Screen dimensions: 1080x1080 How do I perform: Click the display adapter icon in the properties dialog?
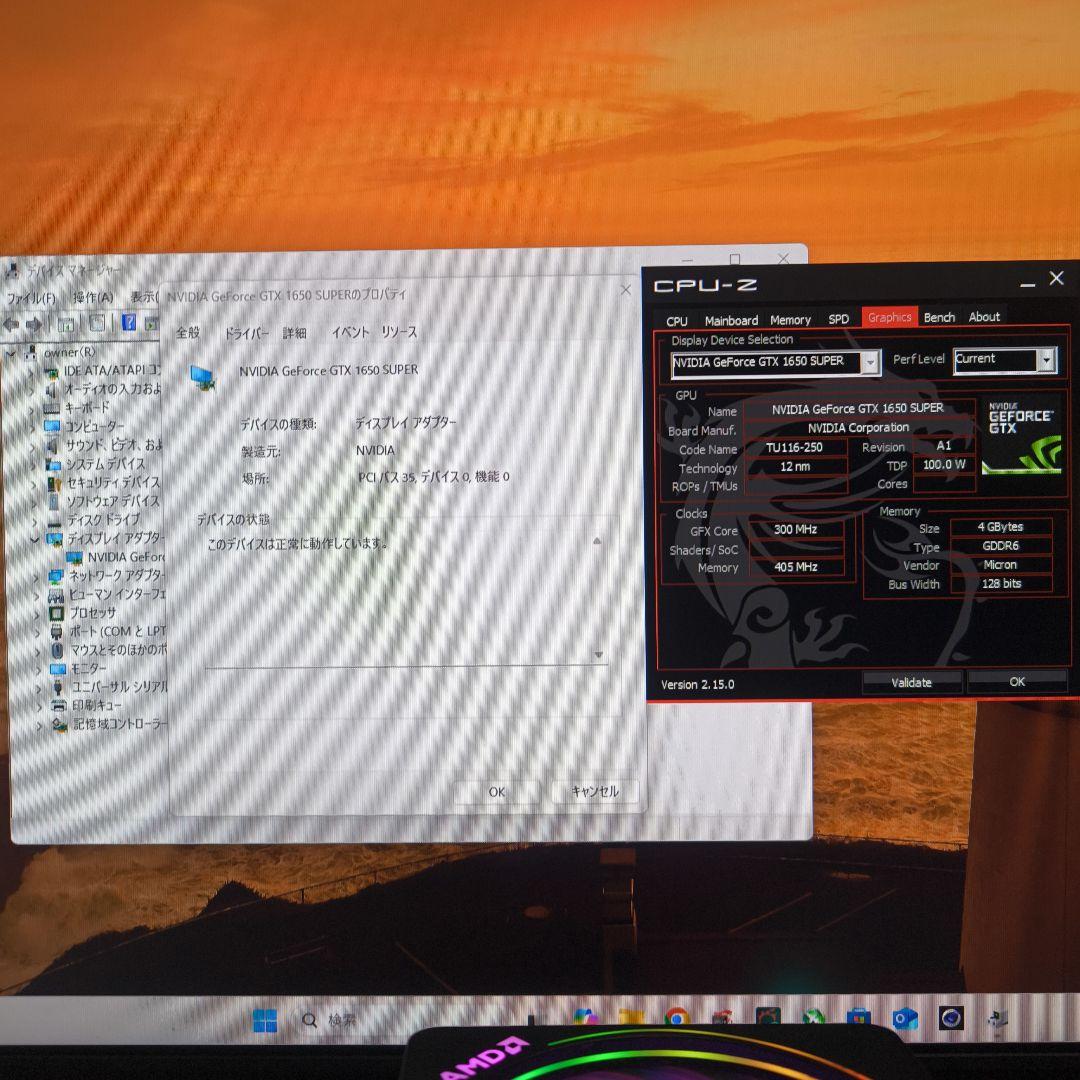coord(203,379)
